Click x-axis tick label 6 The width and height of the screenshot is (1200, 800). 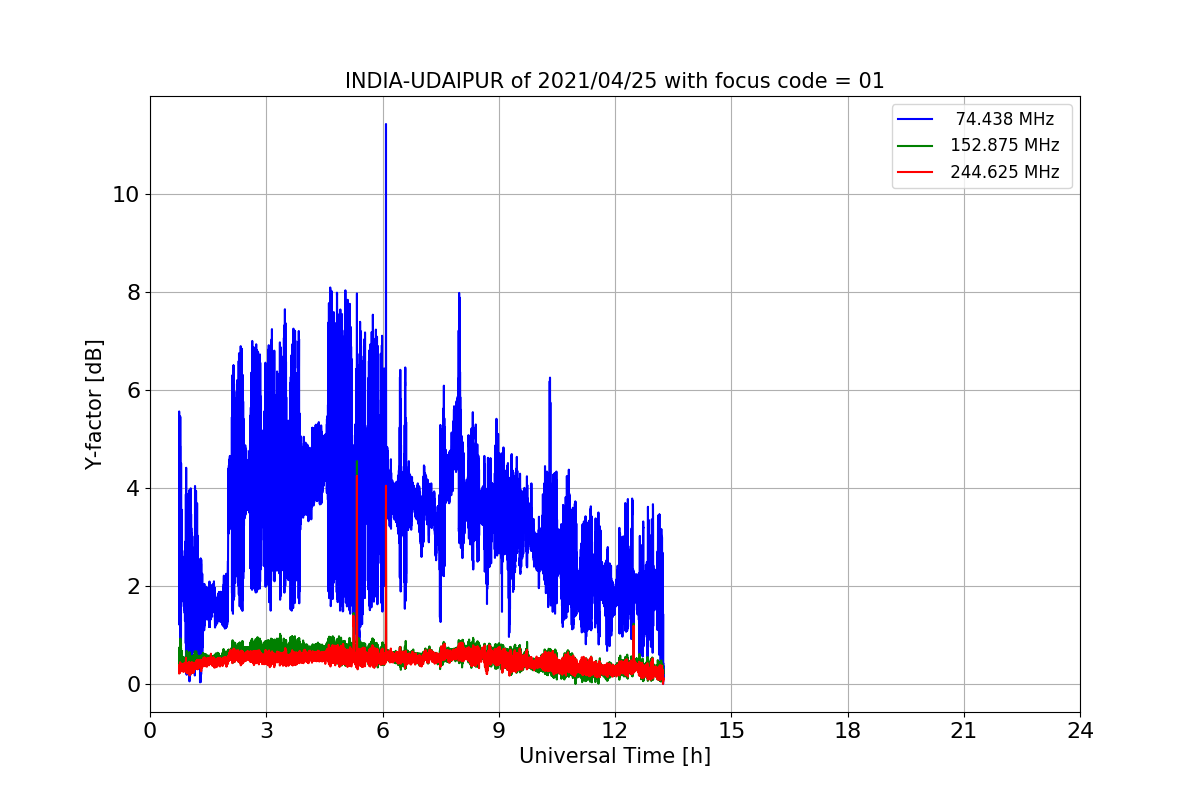(382, 731)
